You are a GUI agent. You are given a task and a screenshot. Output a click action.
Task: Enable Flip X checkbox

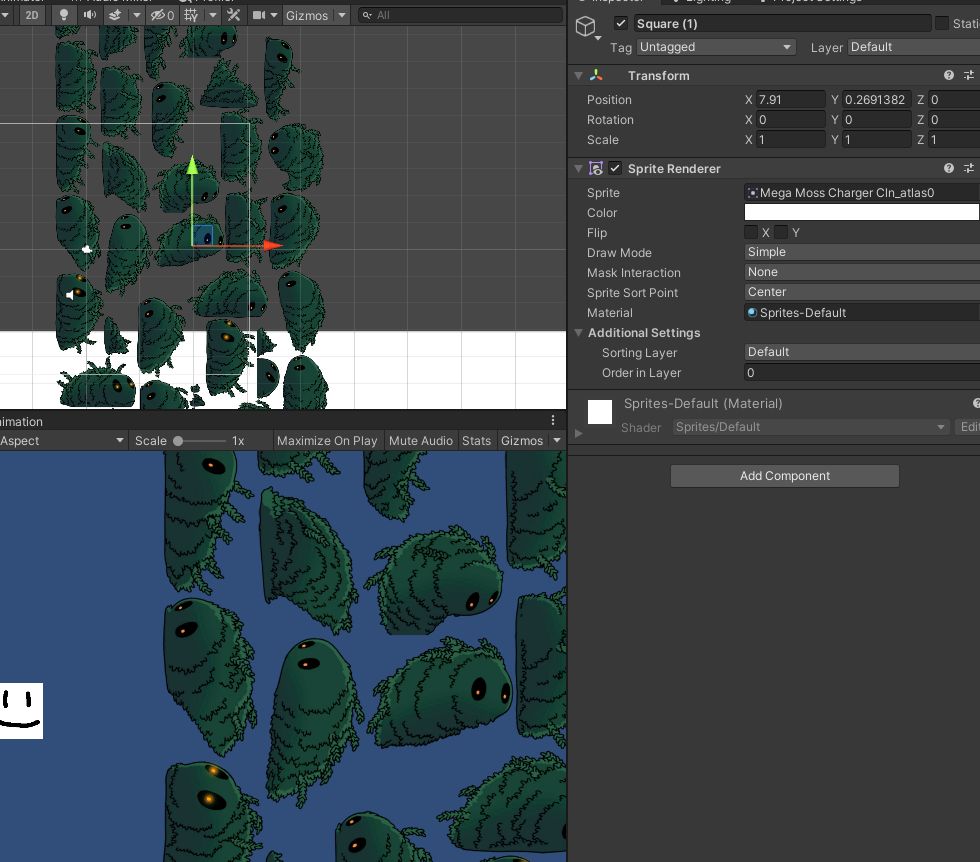pos(751,233)
